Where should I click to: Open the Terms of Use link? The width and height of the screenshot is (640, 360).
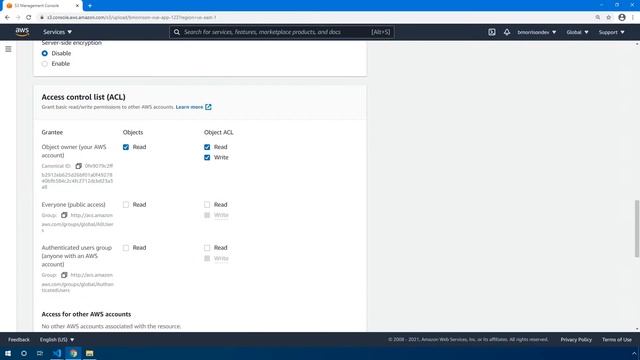[617, 340]
